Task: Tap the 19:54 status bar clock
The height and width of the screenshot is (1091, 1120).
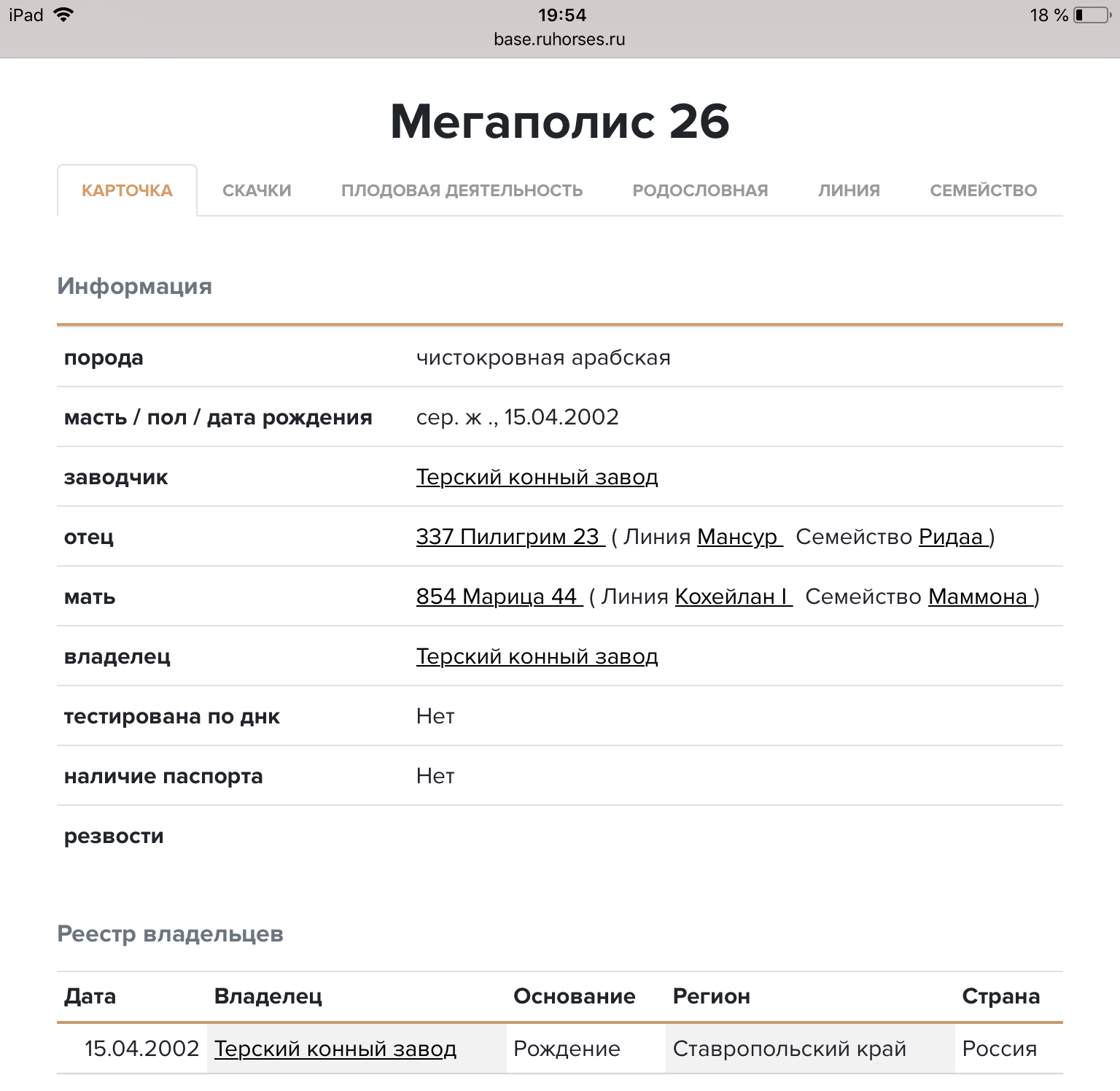Action: (x=562, y=15)
